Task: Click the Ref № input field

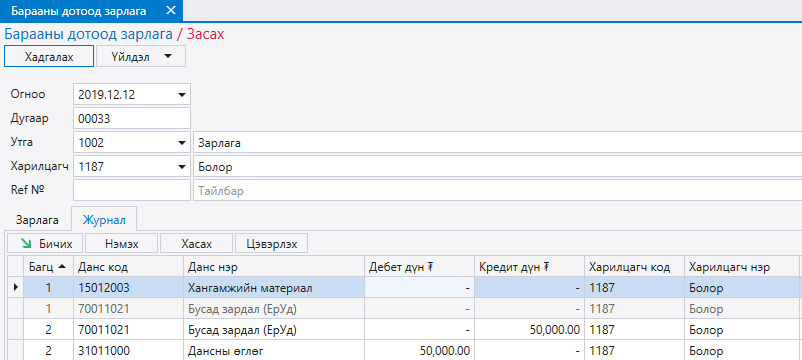Action: [x=132, y=191]
